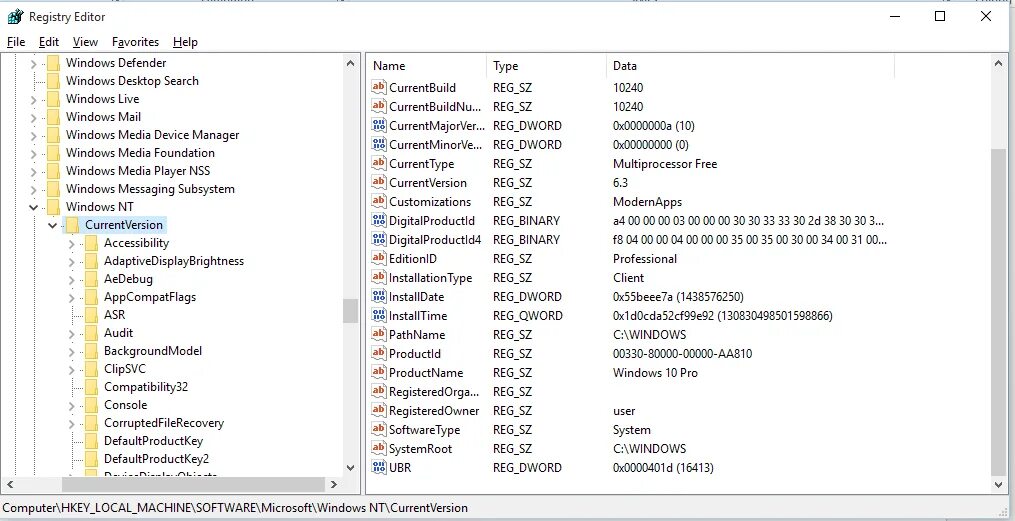The height and width of the screenshot is (521, 1015).
Task: Click the binary icon beside DigitalProductId4
Action: [379, 239]
